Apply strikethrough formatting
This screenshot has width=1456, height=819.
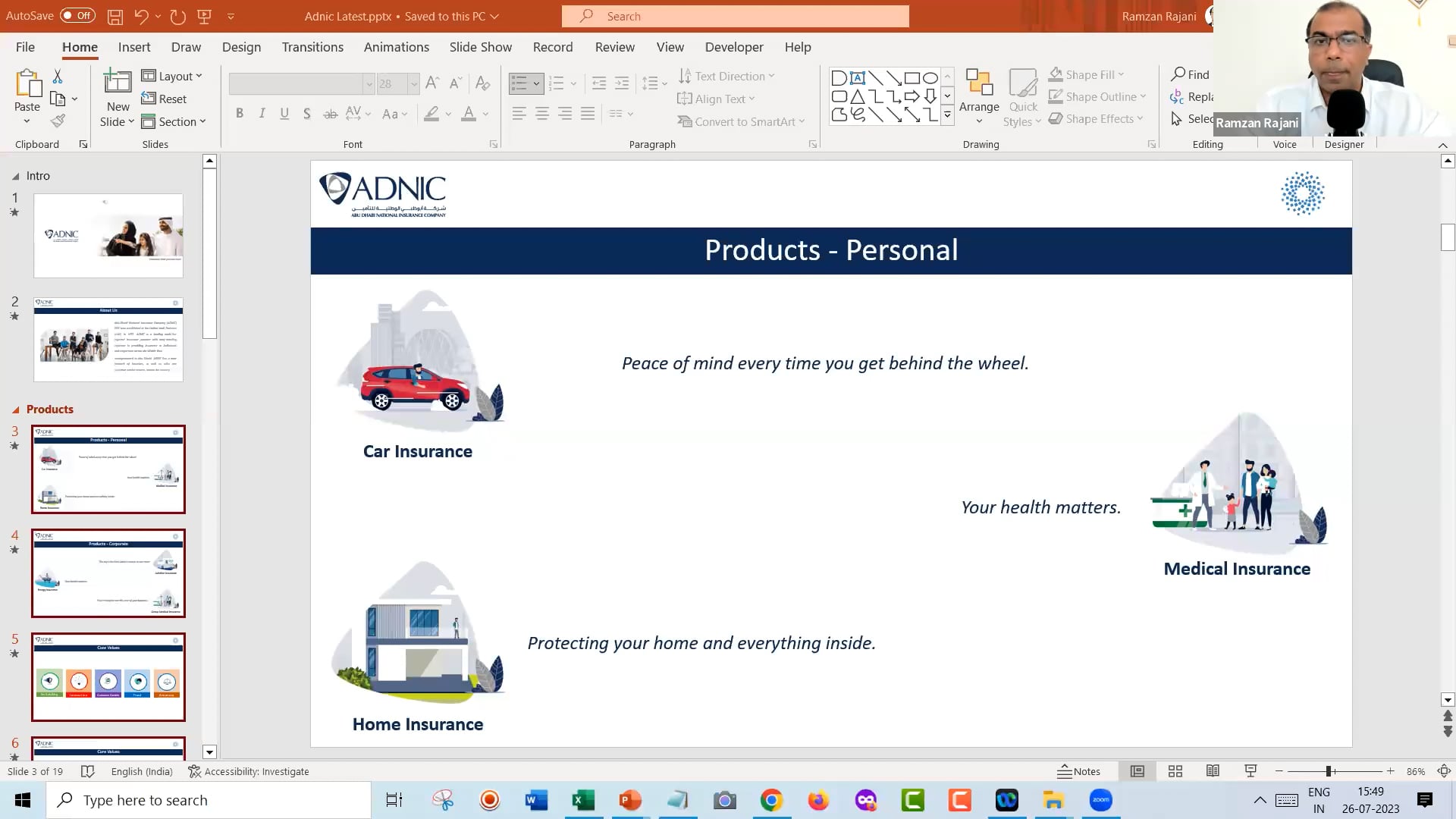[x=330, y=114]
